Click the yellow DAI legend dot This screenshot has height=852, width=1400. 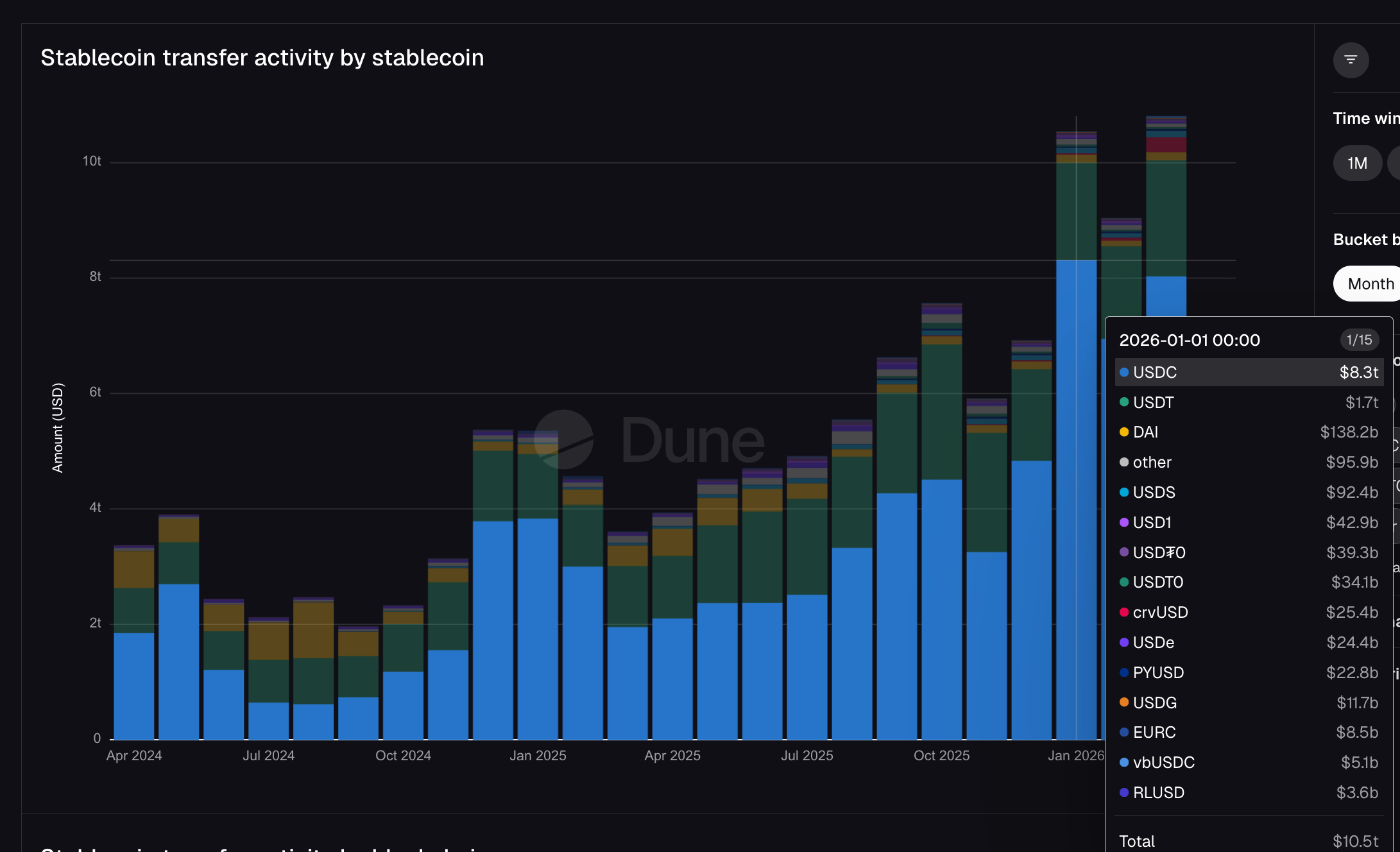[1124, 432]
